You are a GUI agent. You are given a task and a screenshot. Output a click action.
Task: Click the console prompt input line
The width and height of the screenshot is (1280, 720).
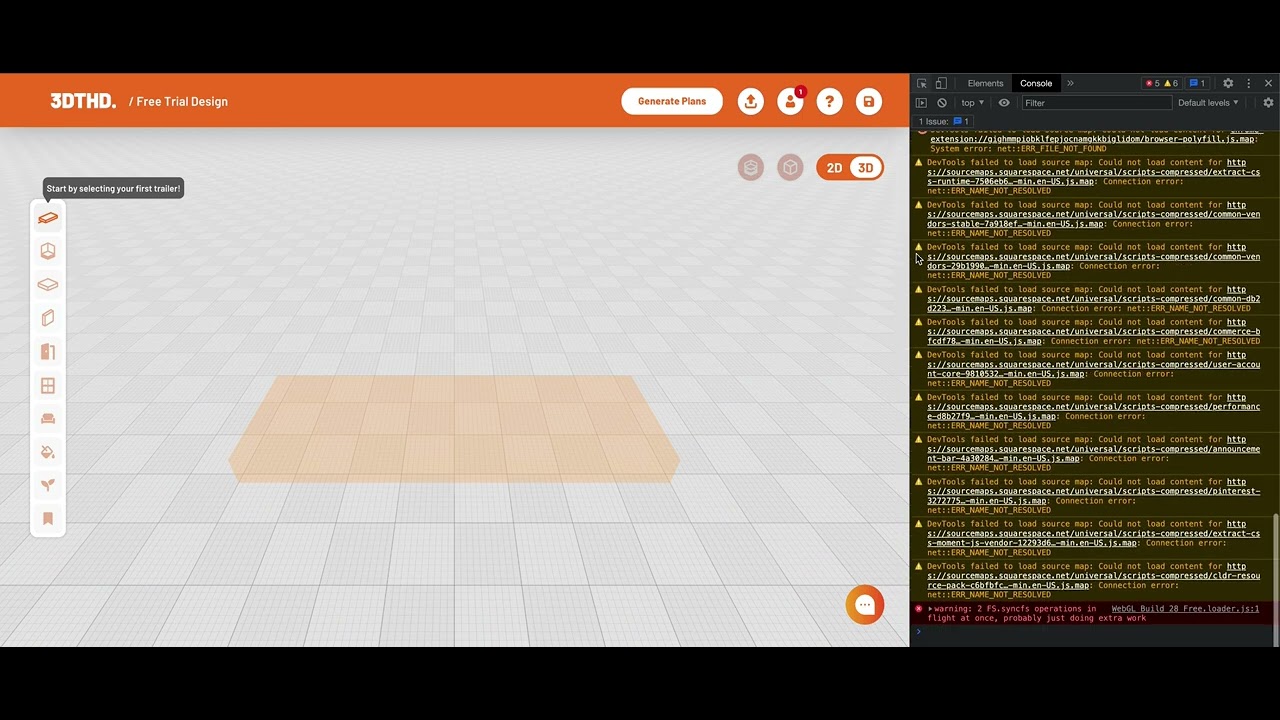[1095, 631]
